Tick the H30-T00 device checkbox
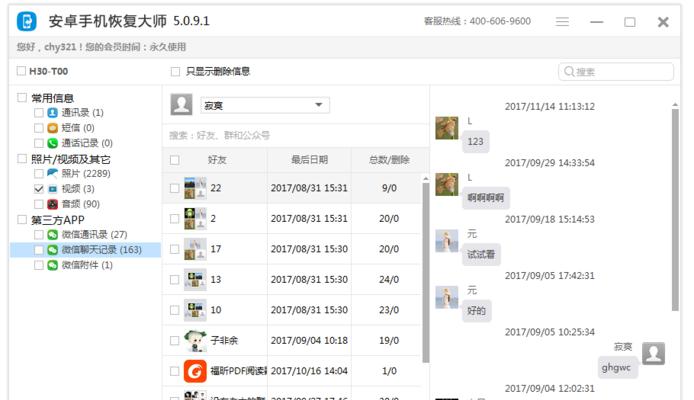Image resolution: width=694 pixels, height=400 pixels. [21, 71]
